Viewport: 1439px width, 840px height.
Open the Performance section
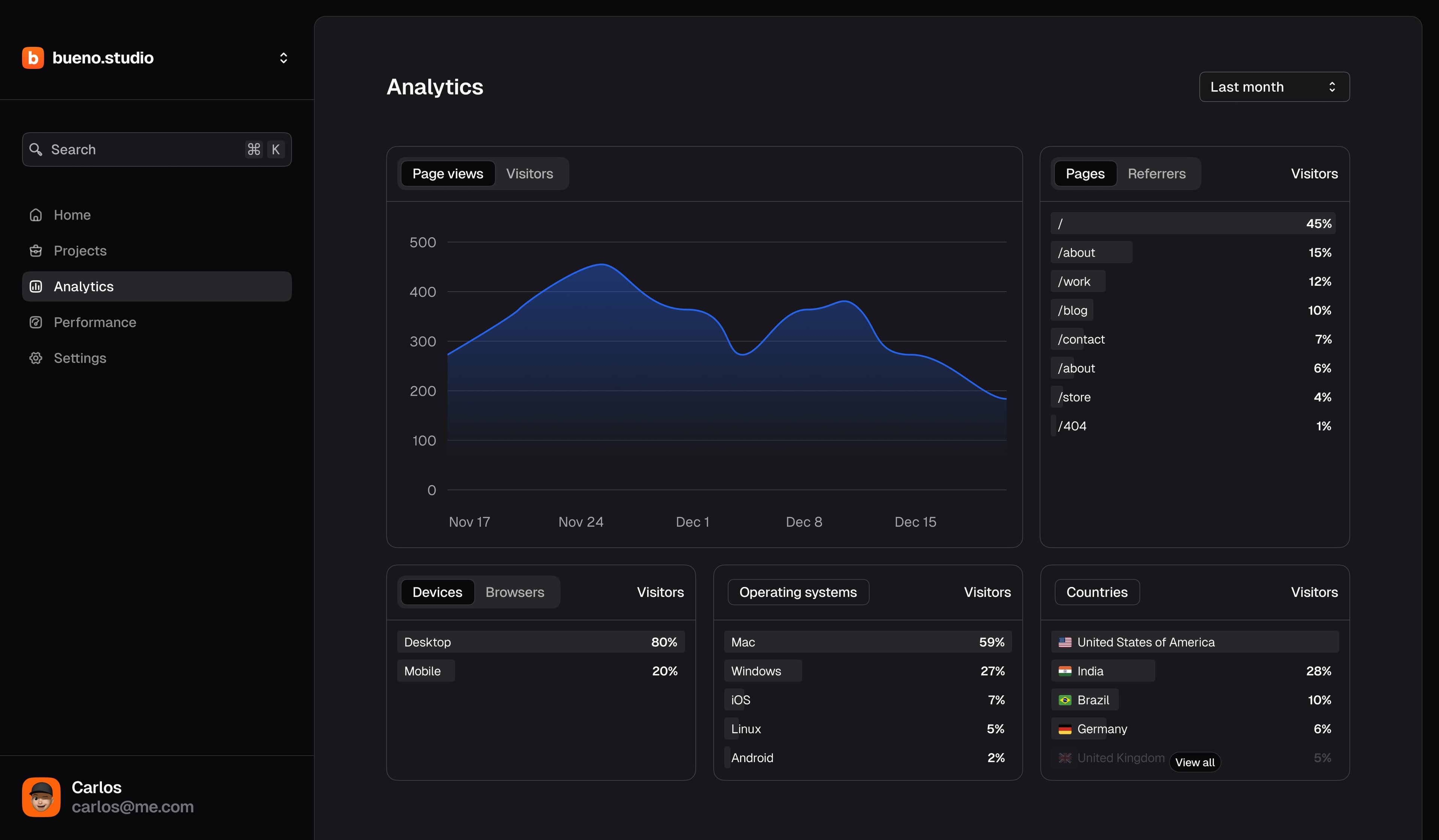pyautogui.click(x=95, y=322)
